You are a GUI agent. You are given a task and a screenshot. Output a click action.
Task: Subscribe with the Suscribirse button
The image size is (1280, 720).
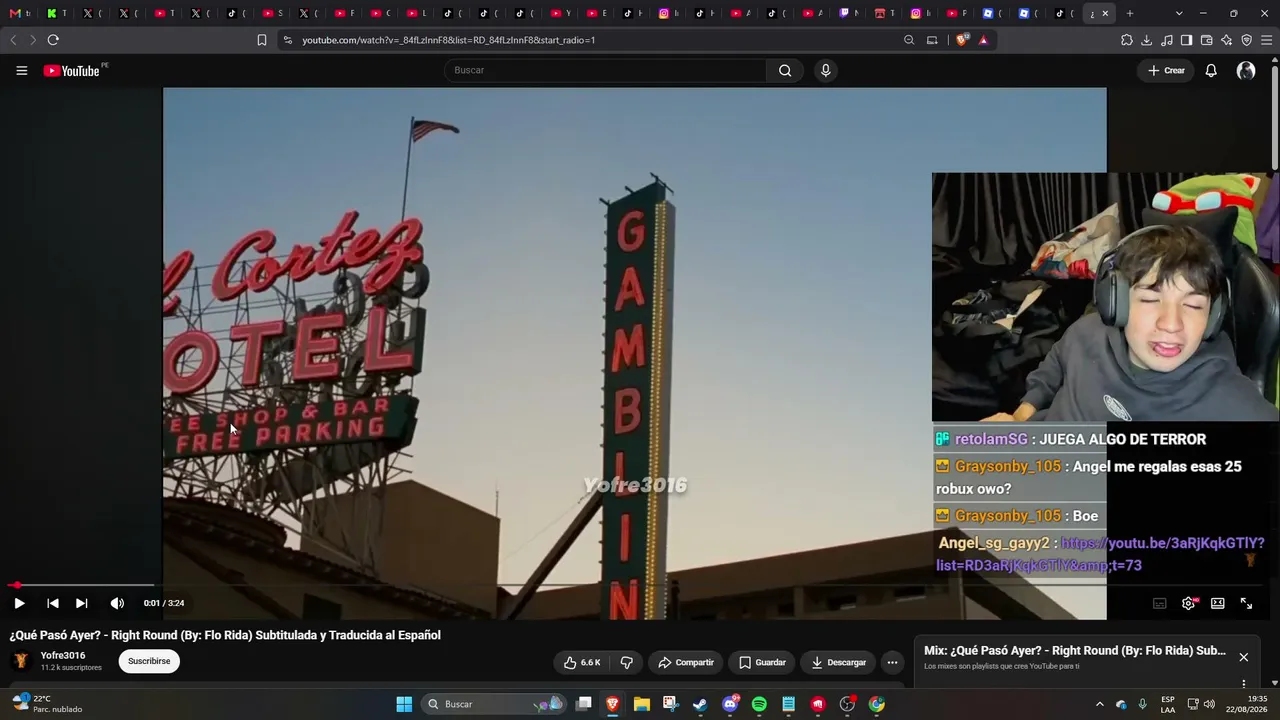coord(149,661)
